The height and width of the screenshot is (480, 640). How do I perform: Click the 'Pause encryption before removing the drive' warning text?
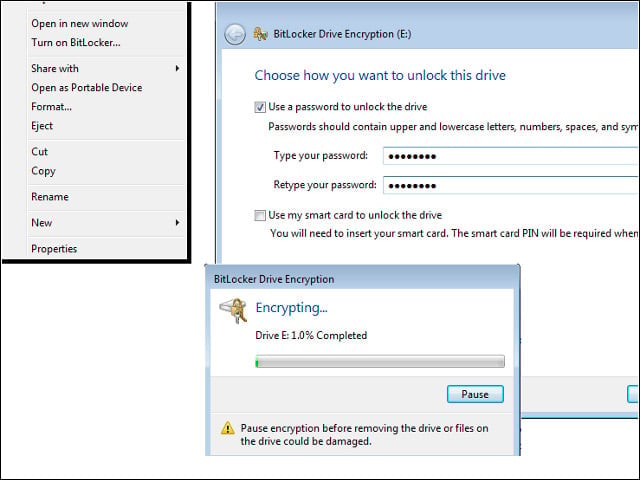pos(364,435)
